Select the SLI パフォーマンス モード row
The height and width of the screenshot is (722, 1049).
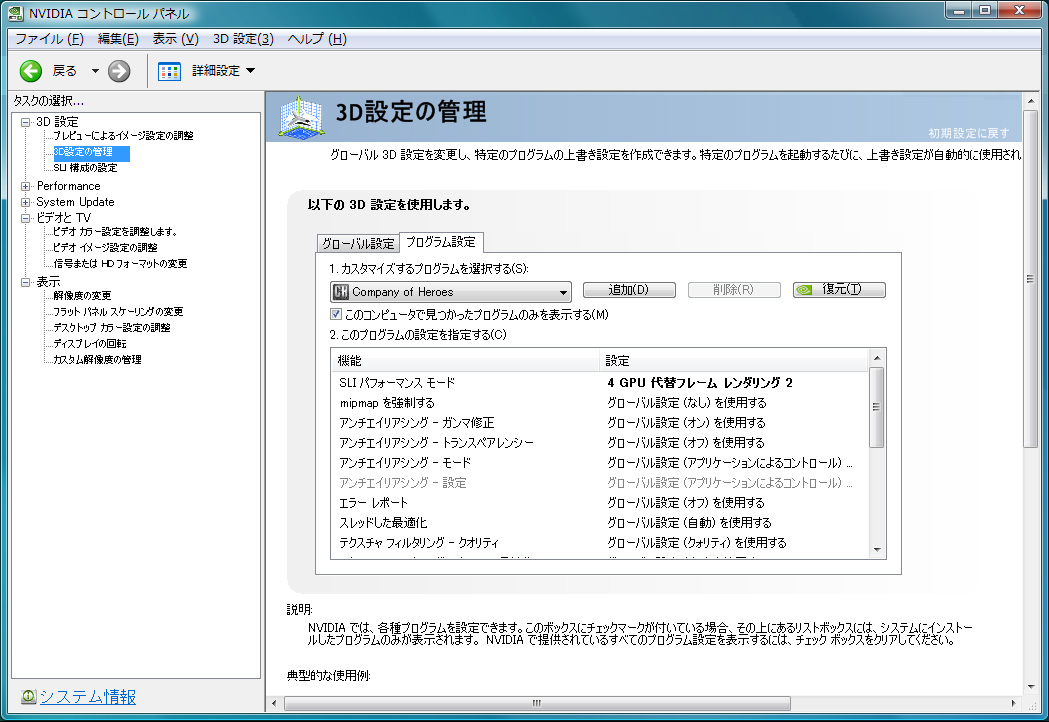click(599, 383)
